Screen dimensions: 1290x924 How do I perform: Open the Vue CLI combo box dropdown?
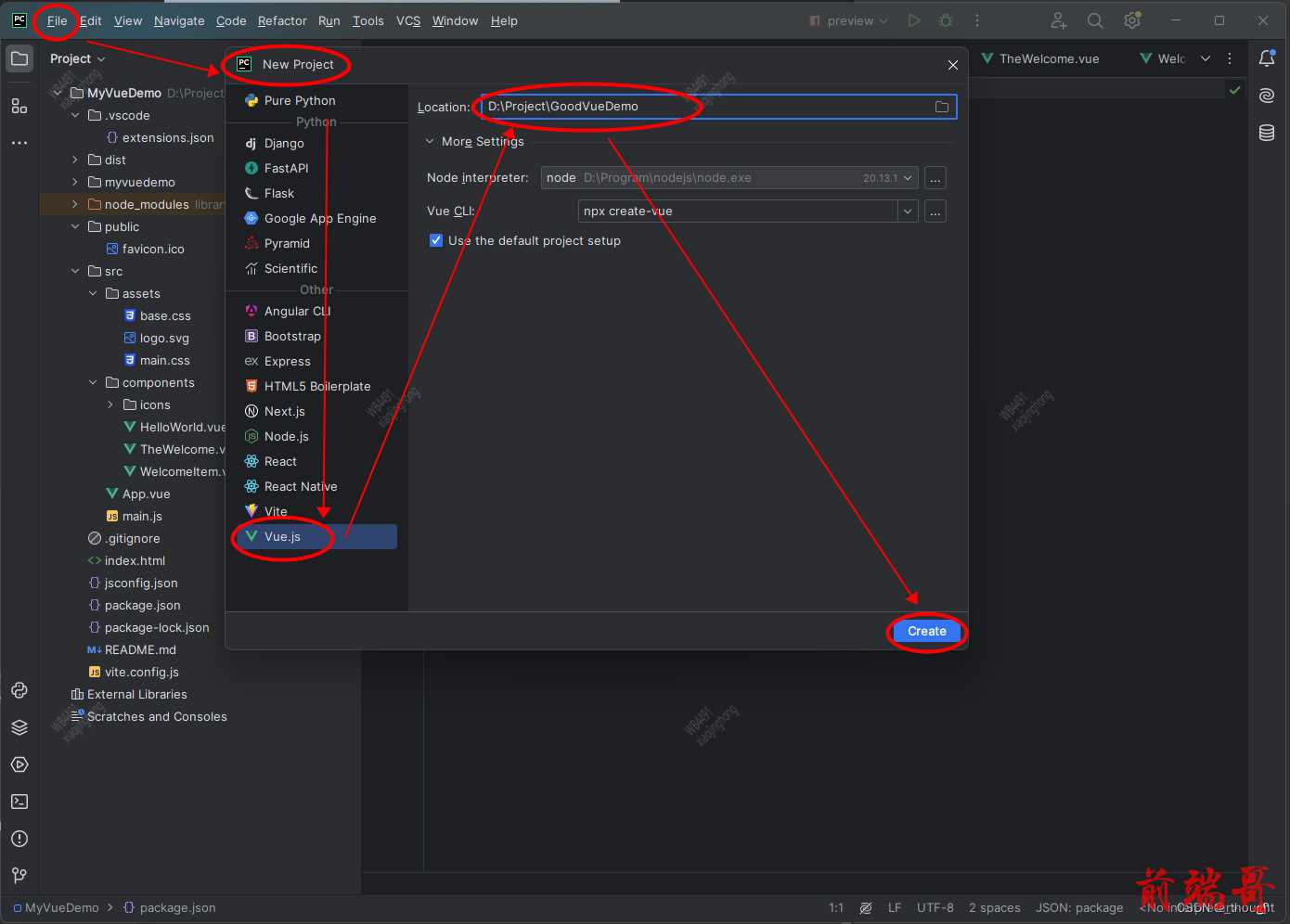coord(908,212)
